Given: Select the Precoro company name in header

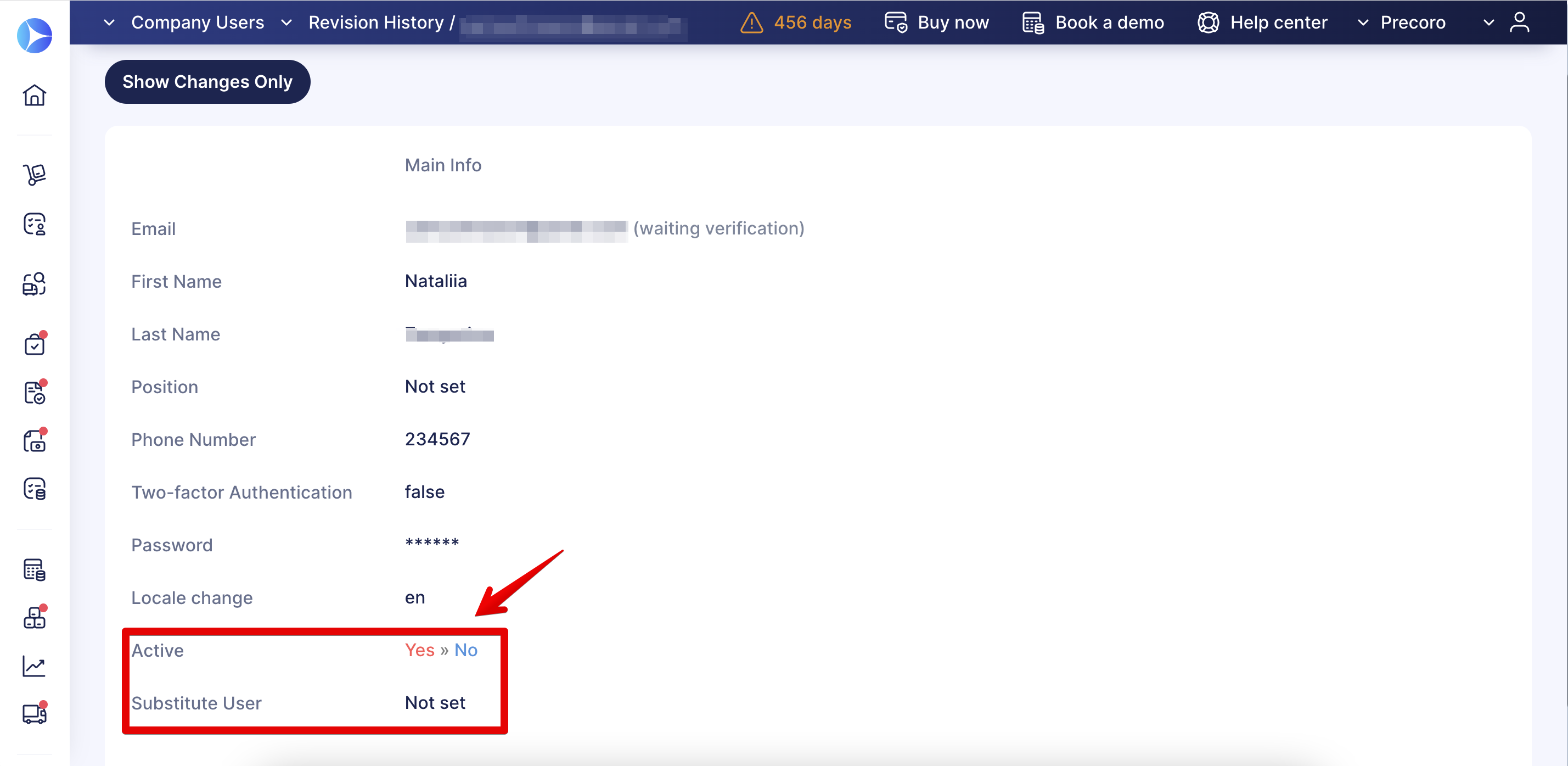Looking at the screenshot, I should tap(1413, 23).
